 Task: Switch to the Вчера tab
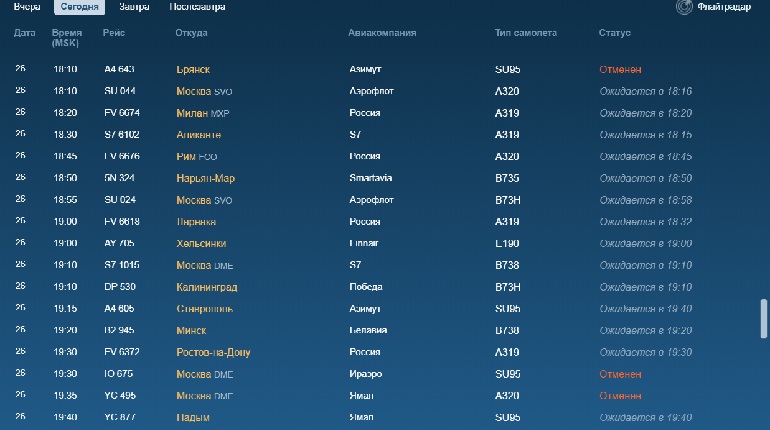27,7
